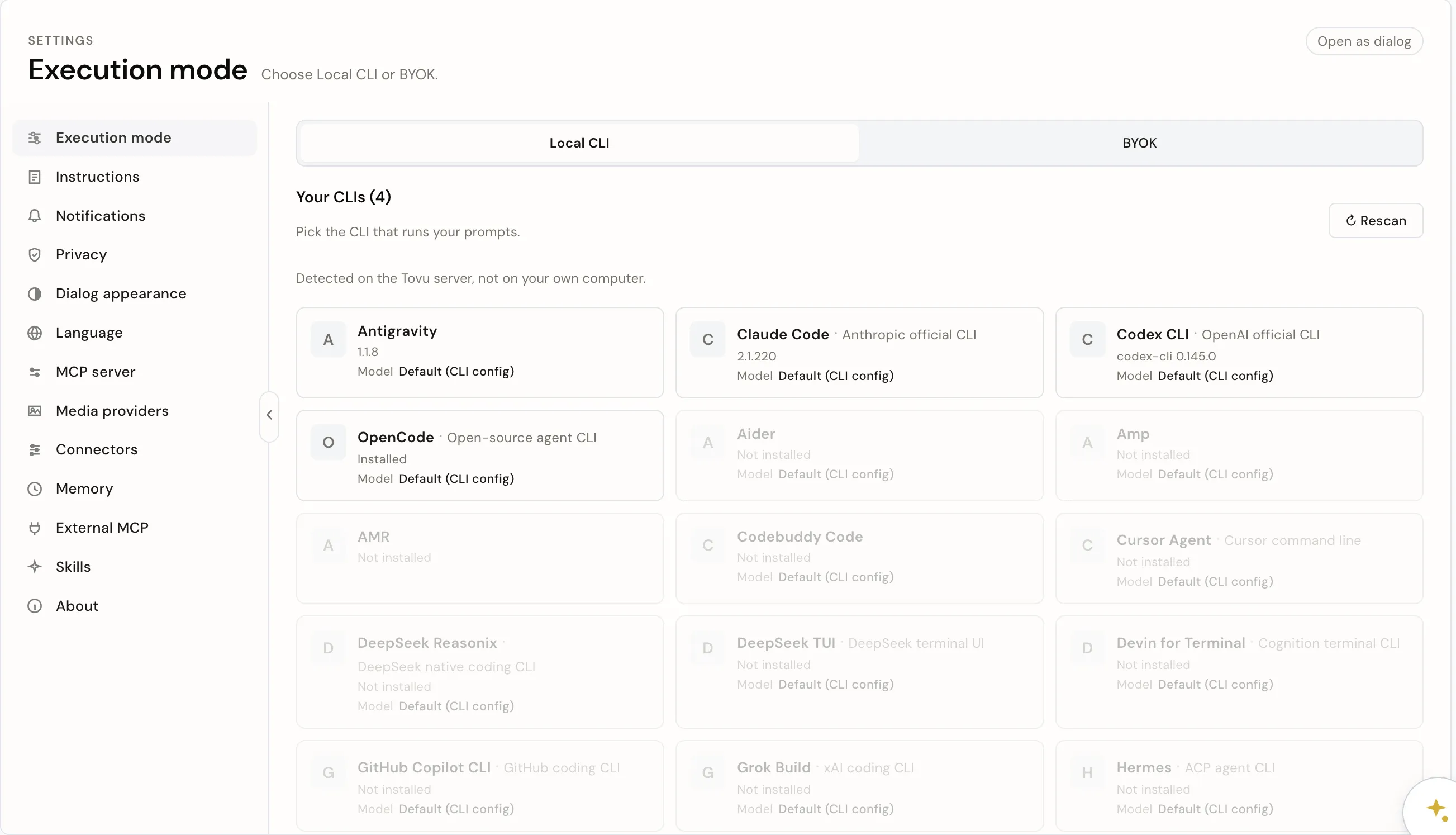This screenshot has height=835, width=1456.
Task: Click the Claude Code 'C' avatar icon
Action: [707, 339]
